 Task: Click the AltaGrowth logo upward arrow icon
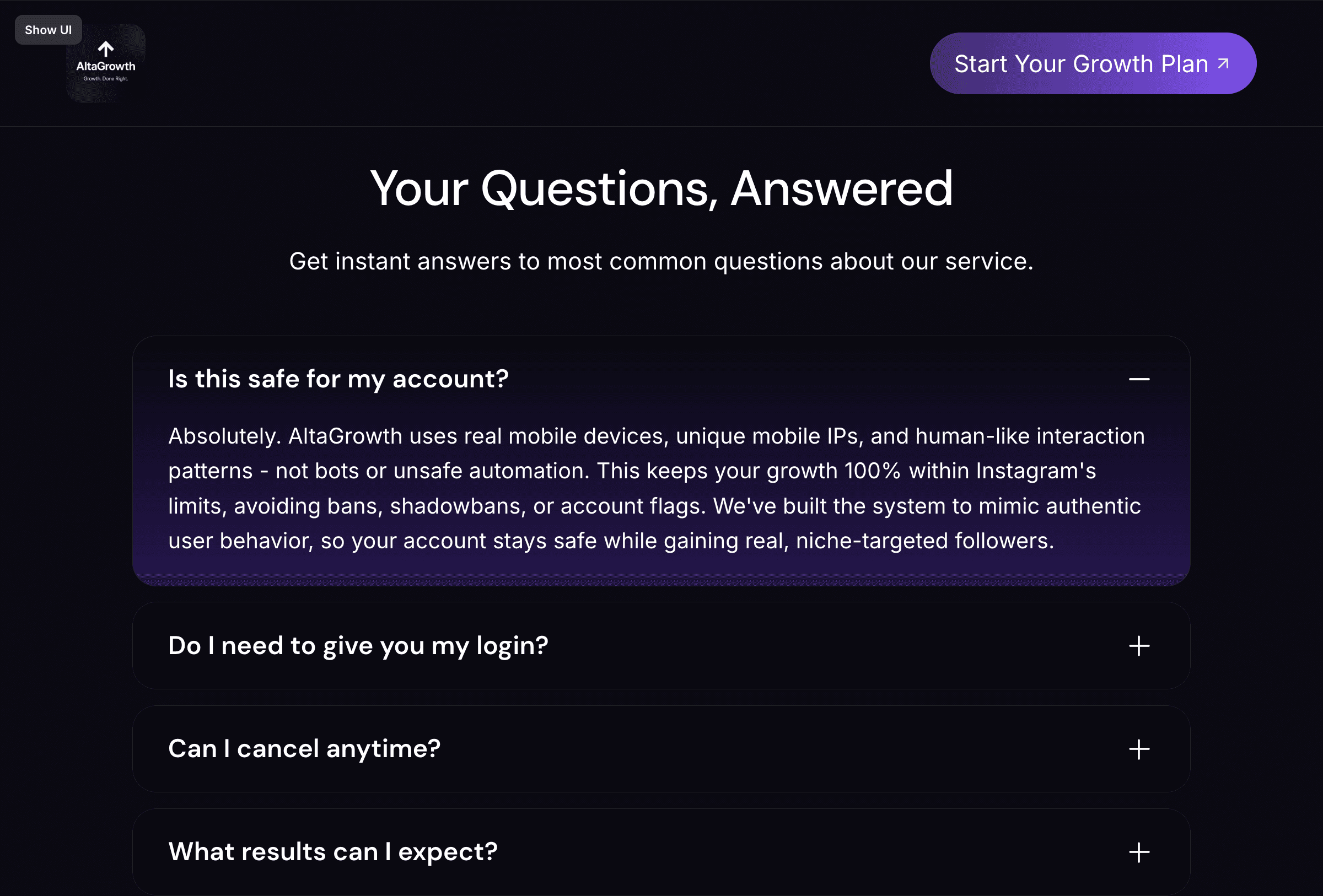(106, 50)
